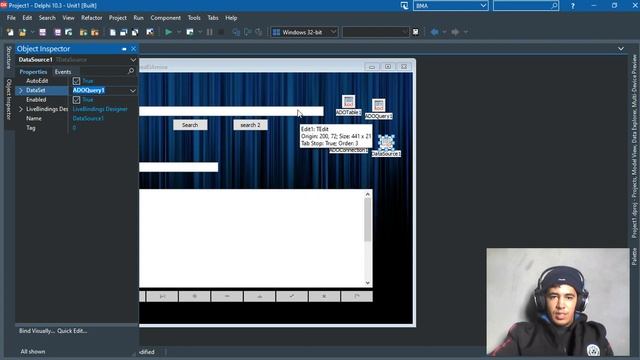Open the Project menu
The width and height of the screenshot is (640, 360).
[x=118, y=18]
